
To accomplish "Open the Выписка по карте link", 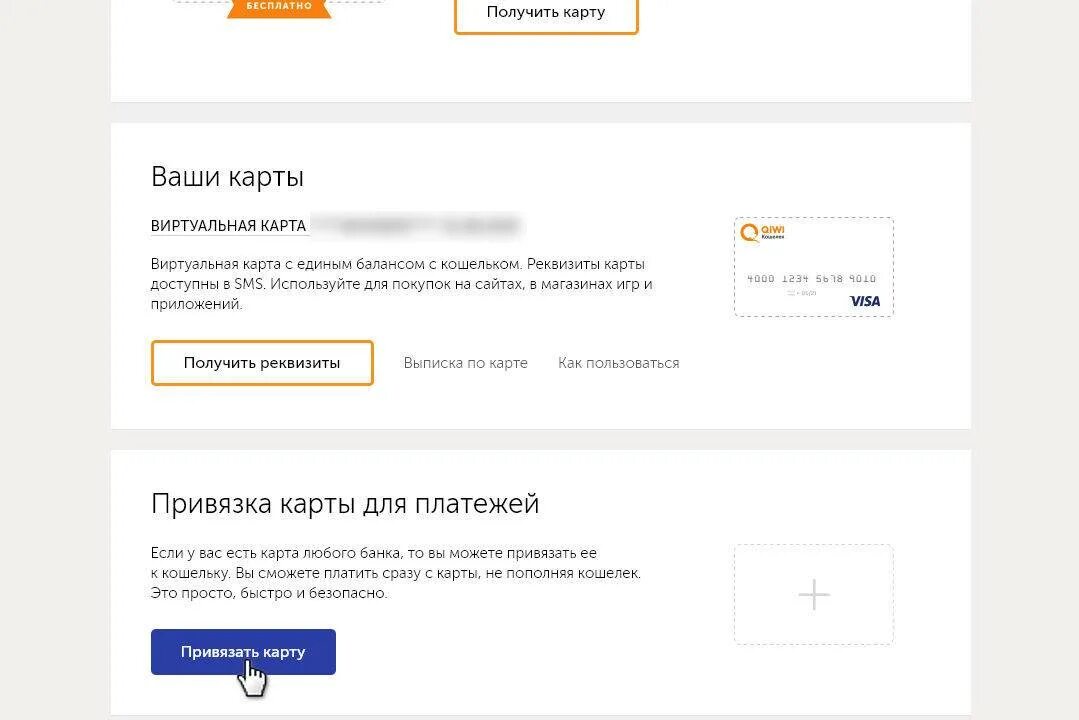I will pos(465,363).
